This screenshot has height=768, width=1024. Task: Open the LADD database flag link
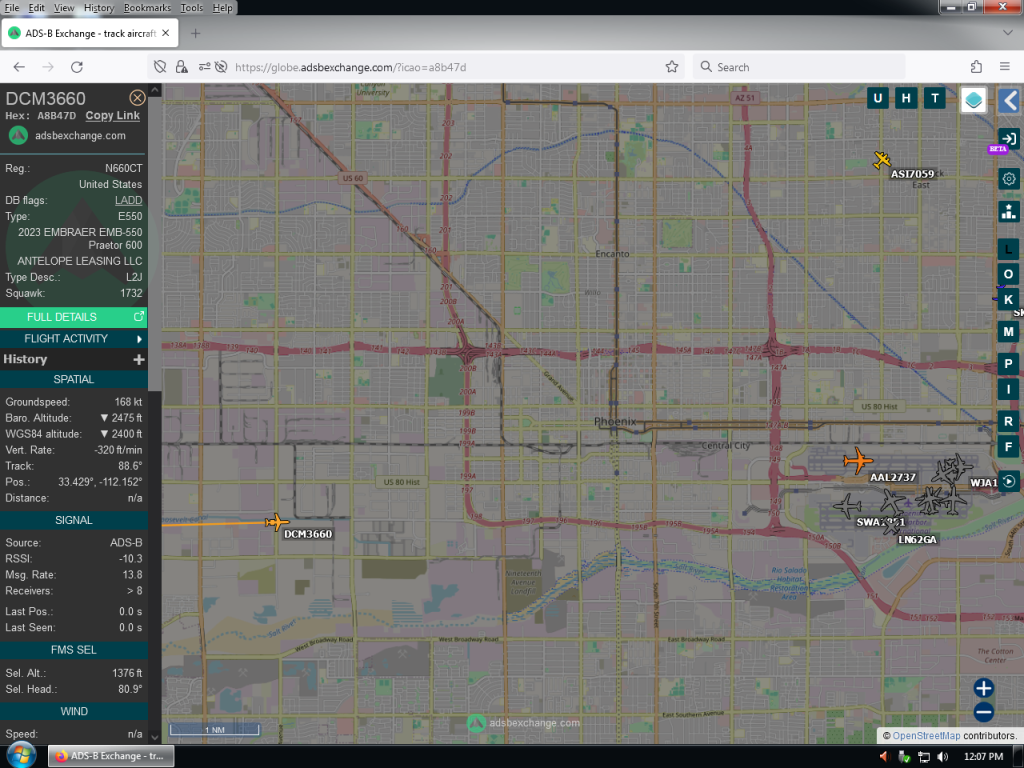point(128,200)
